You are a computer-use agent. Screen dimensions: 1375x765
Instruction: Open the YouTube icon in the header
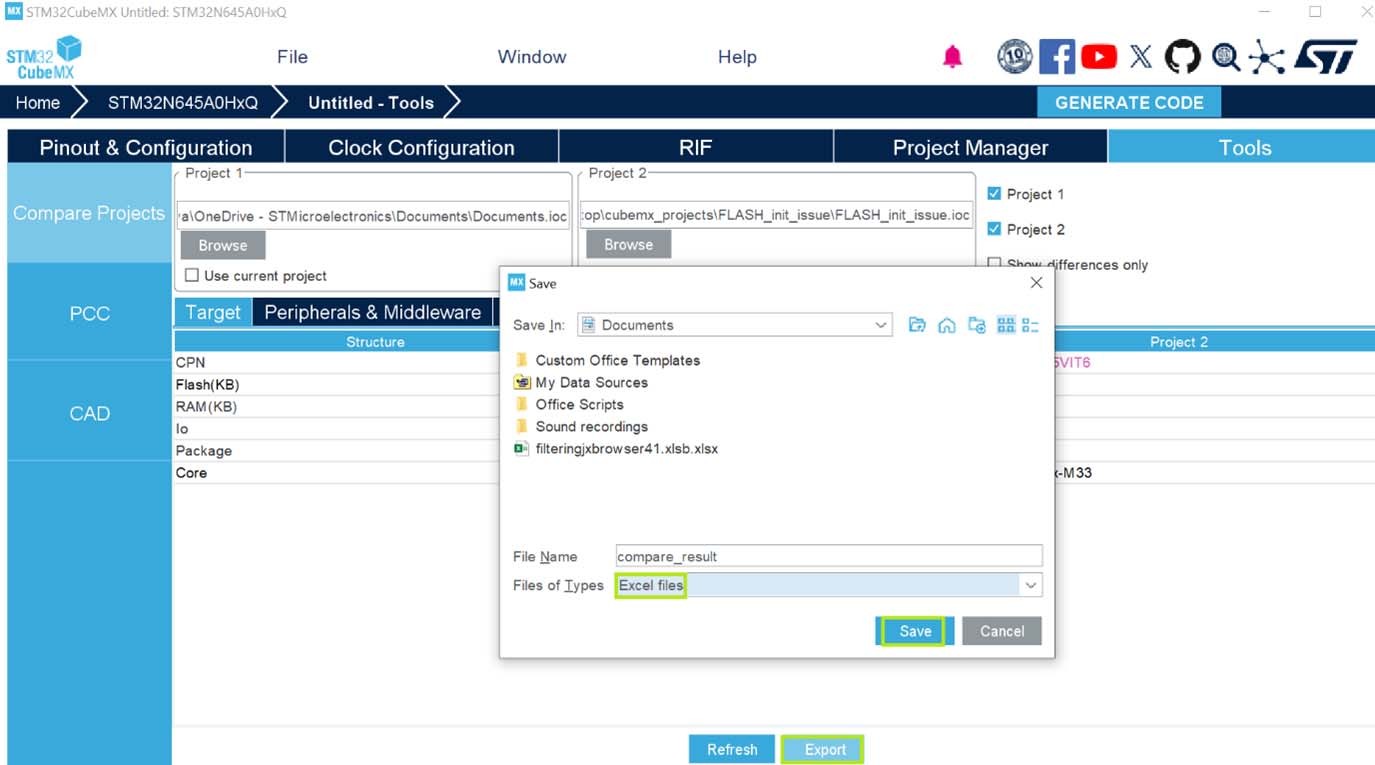point(1099,57)
